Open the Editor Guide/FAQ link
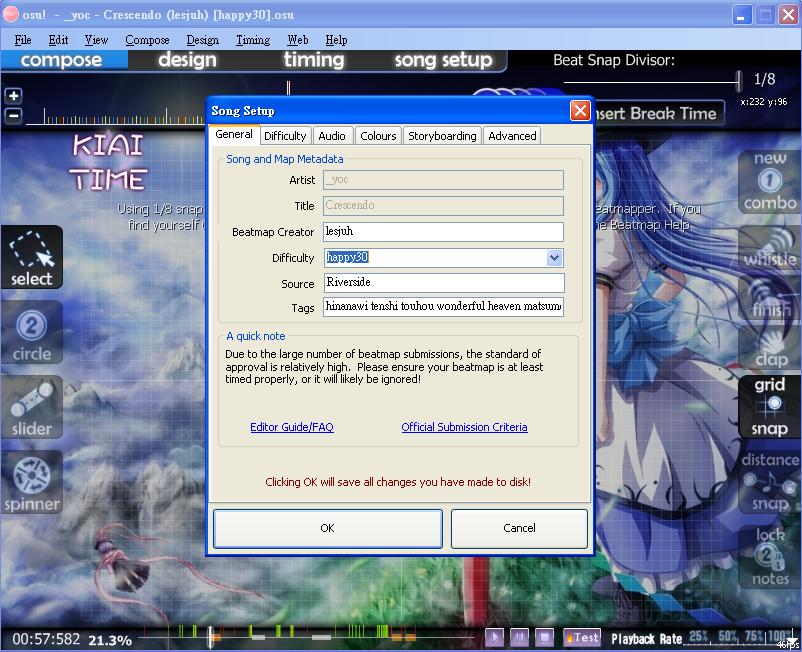Viewport: 802px width, 652px height. (x=292, y=427)
